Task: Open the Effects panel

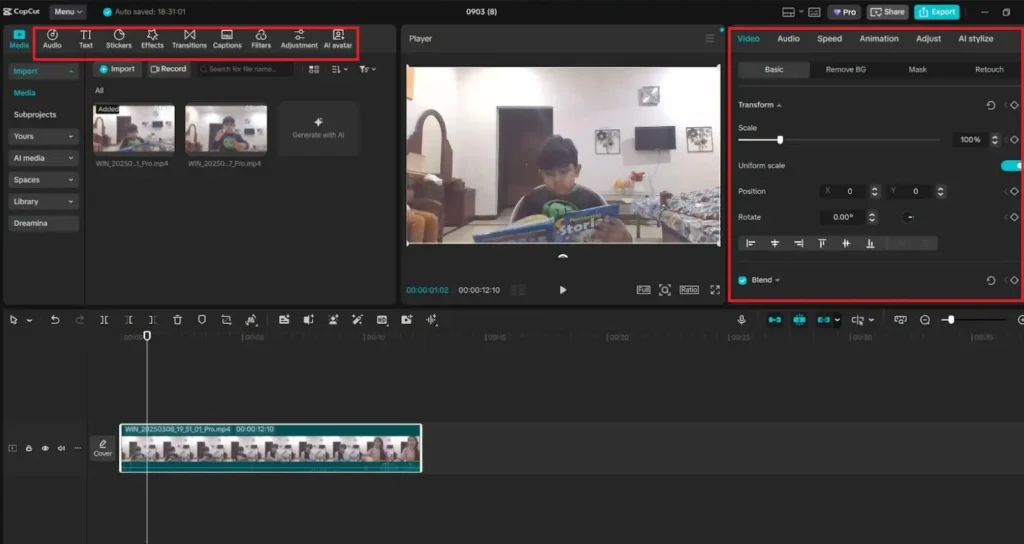Action: 152,39
